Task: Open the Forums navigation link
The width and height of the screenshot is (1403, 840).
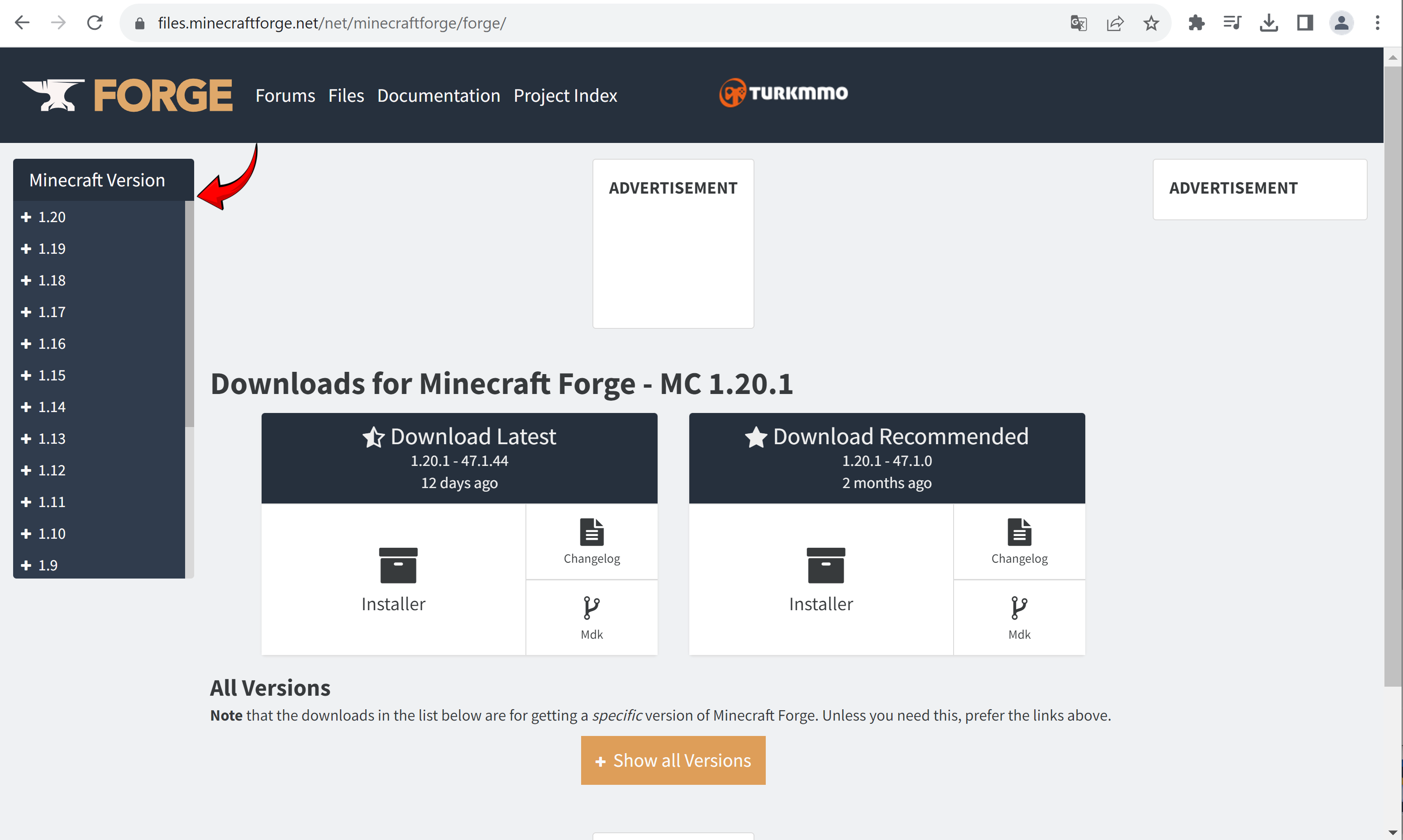Action: click(286, 95)
